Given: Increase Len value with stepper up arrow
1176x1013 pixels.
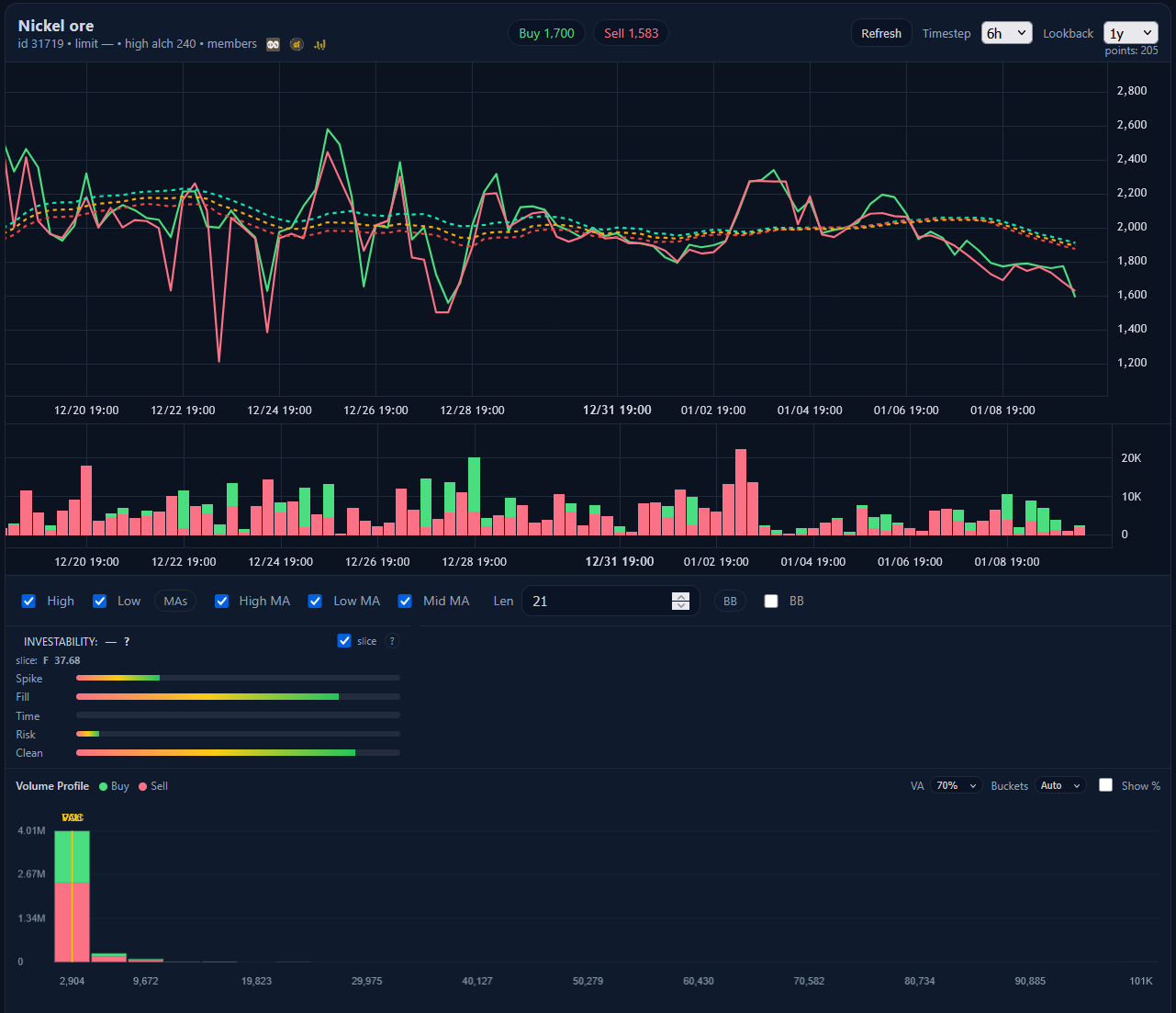Looking at the screenshot, I should point(680,596).
